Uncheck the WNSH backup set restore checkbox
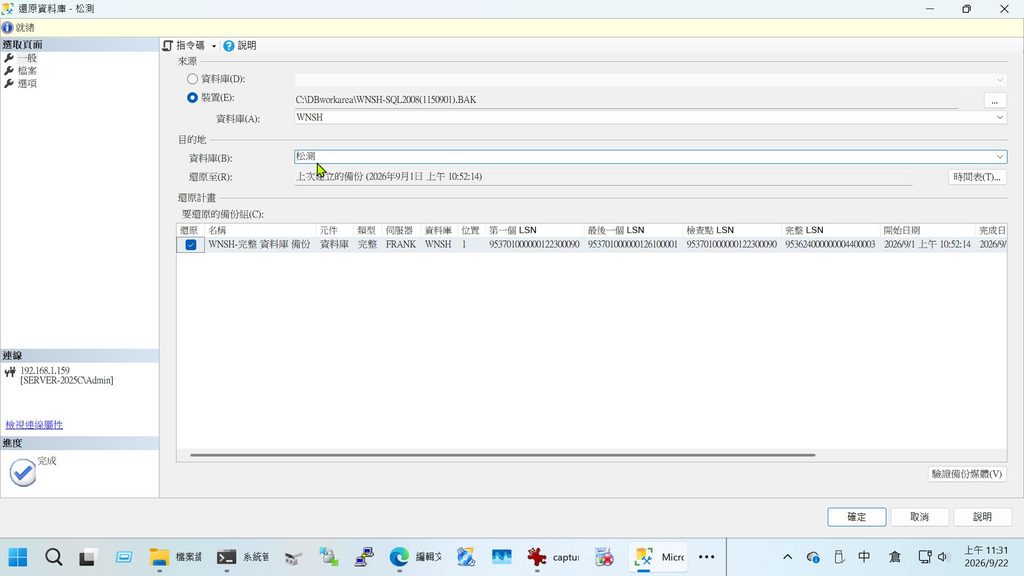Viewport: 1024px width, 576px height. [x=191, y=244]
